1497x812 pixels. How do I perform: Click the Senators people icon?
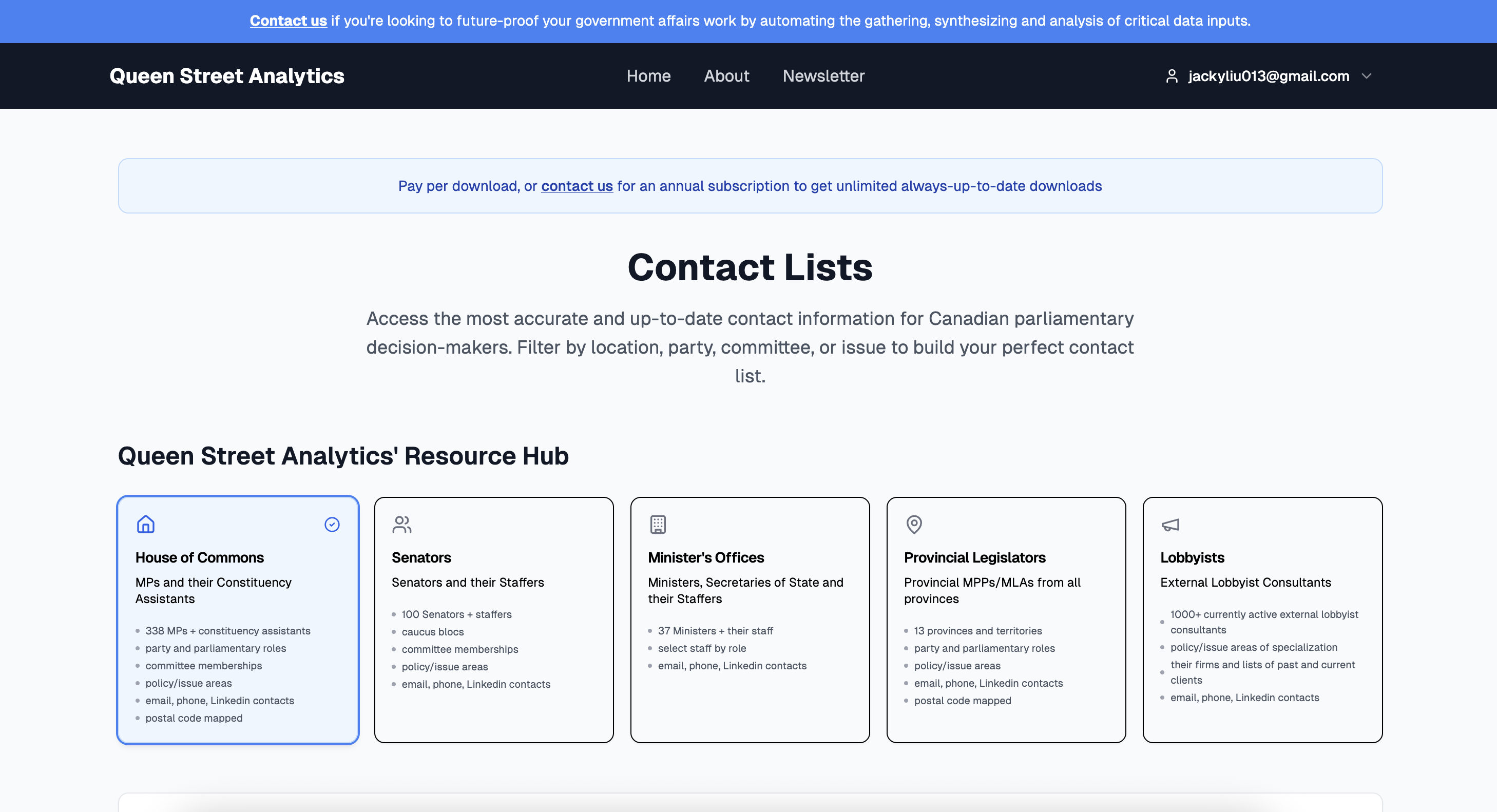tap(401, 524)
